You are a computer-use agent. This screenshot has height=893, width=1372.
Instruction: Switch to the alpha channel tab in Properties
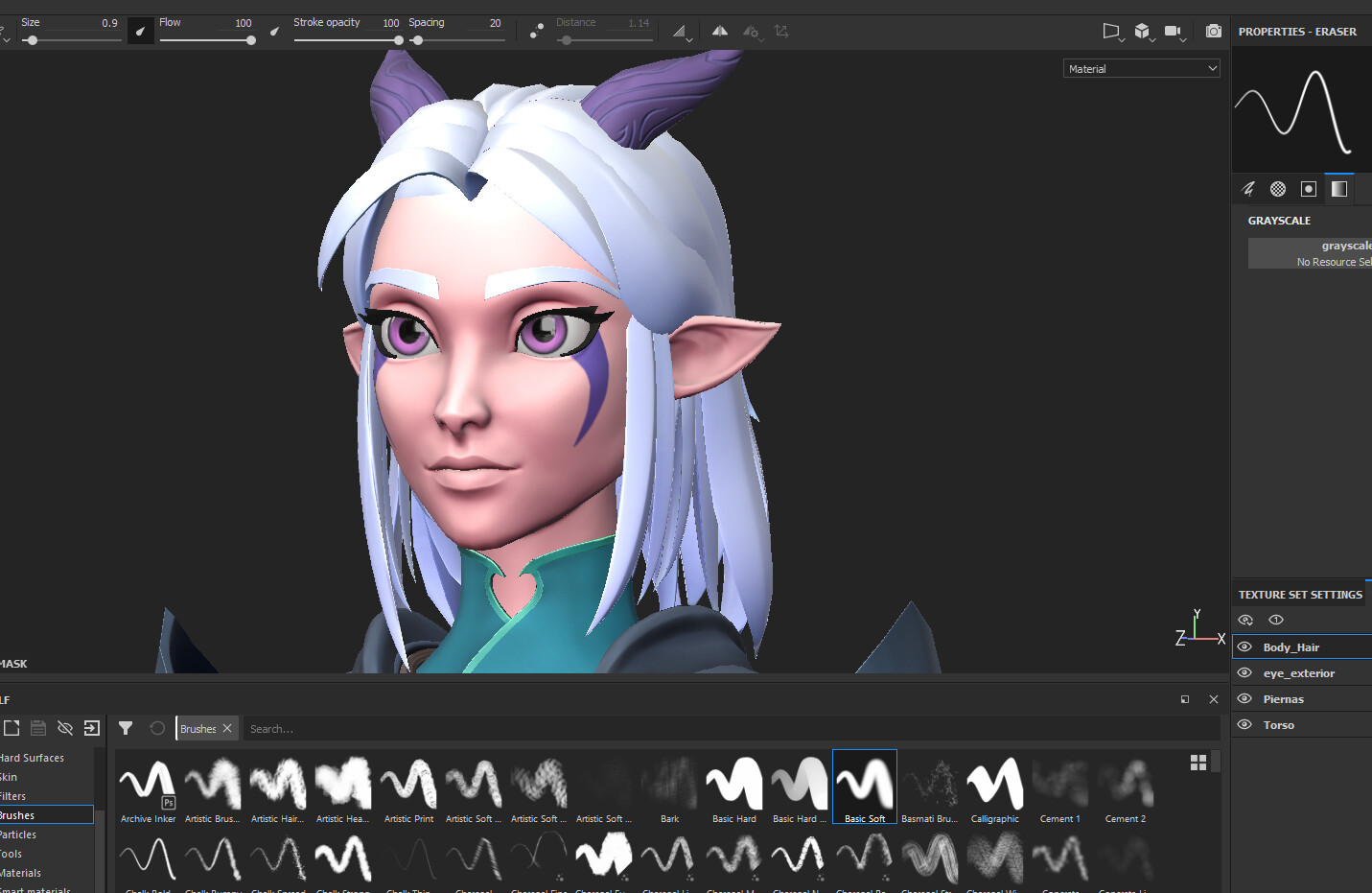pyautogui.click(x=1277, y=188)
